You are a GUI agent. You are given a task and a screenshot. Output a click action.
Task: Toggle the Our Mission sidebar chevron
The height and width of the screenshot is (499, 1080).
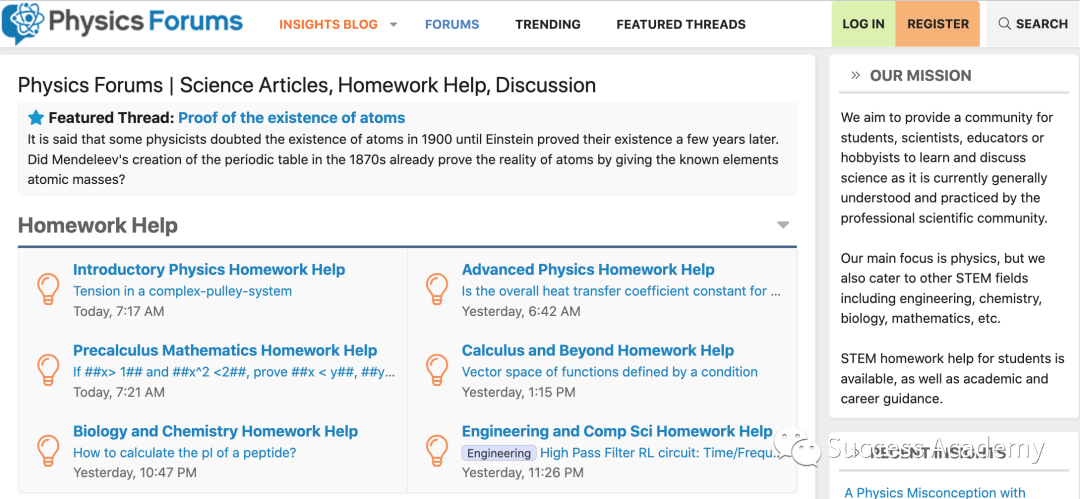pos(855,75)
